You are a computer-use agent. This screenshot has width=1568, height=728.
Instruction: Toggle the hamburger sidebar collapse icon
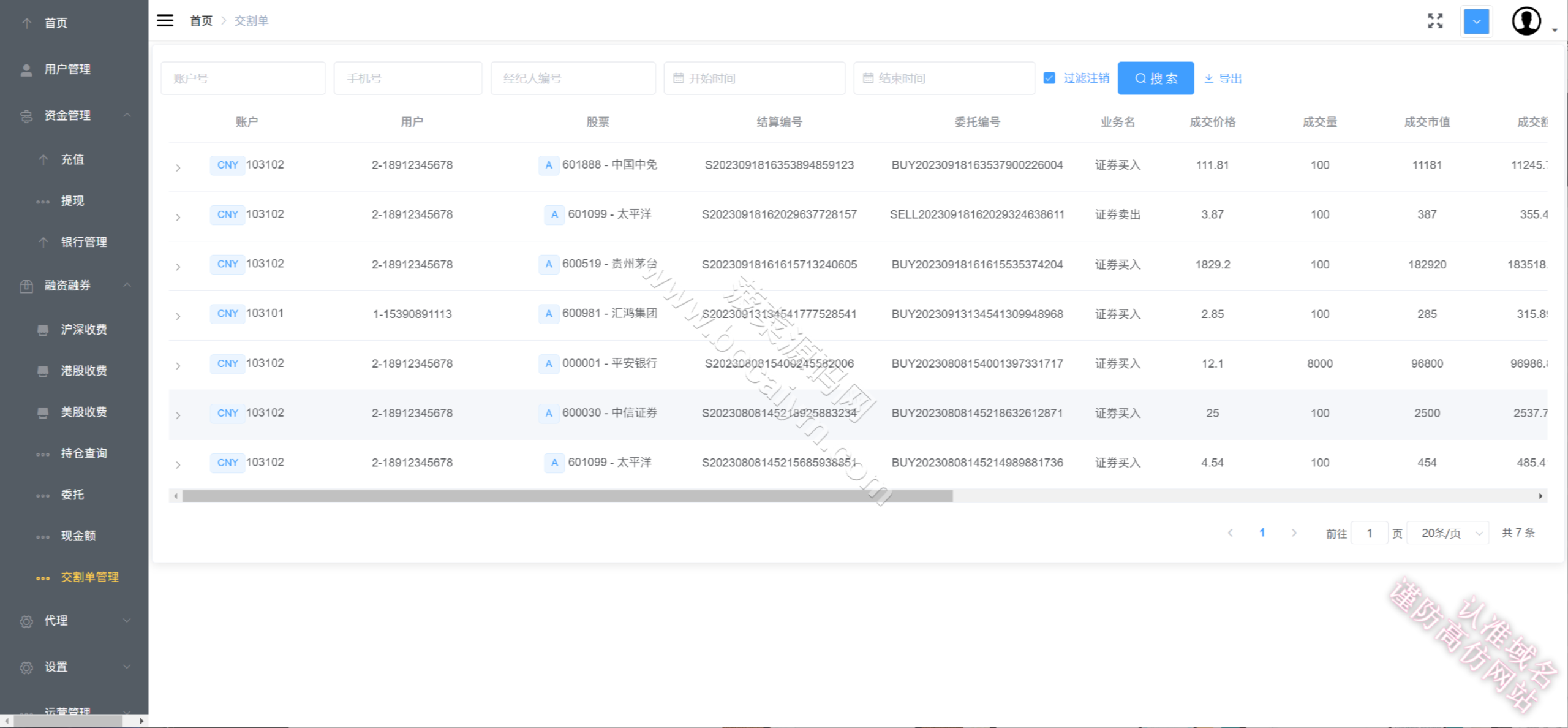[165, 21]
